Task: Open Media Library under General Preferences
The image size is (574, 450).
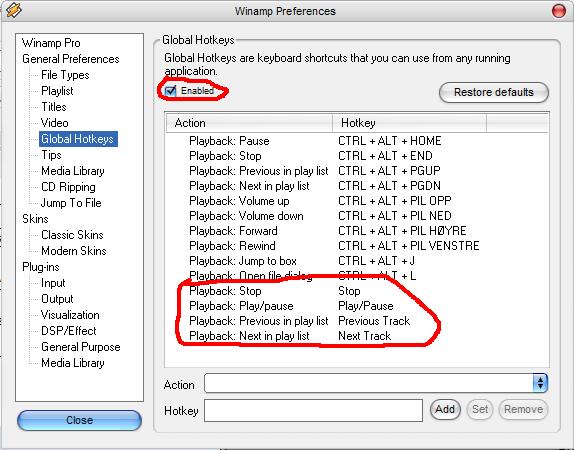Action: (72, 171)
